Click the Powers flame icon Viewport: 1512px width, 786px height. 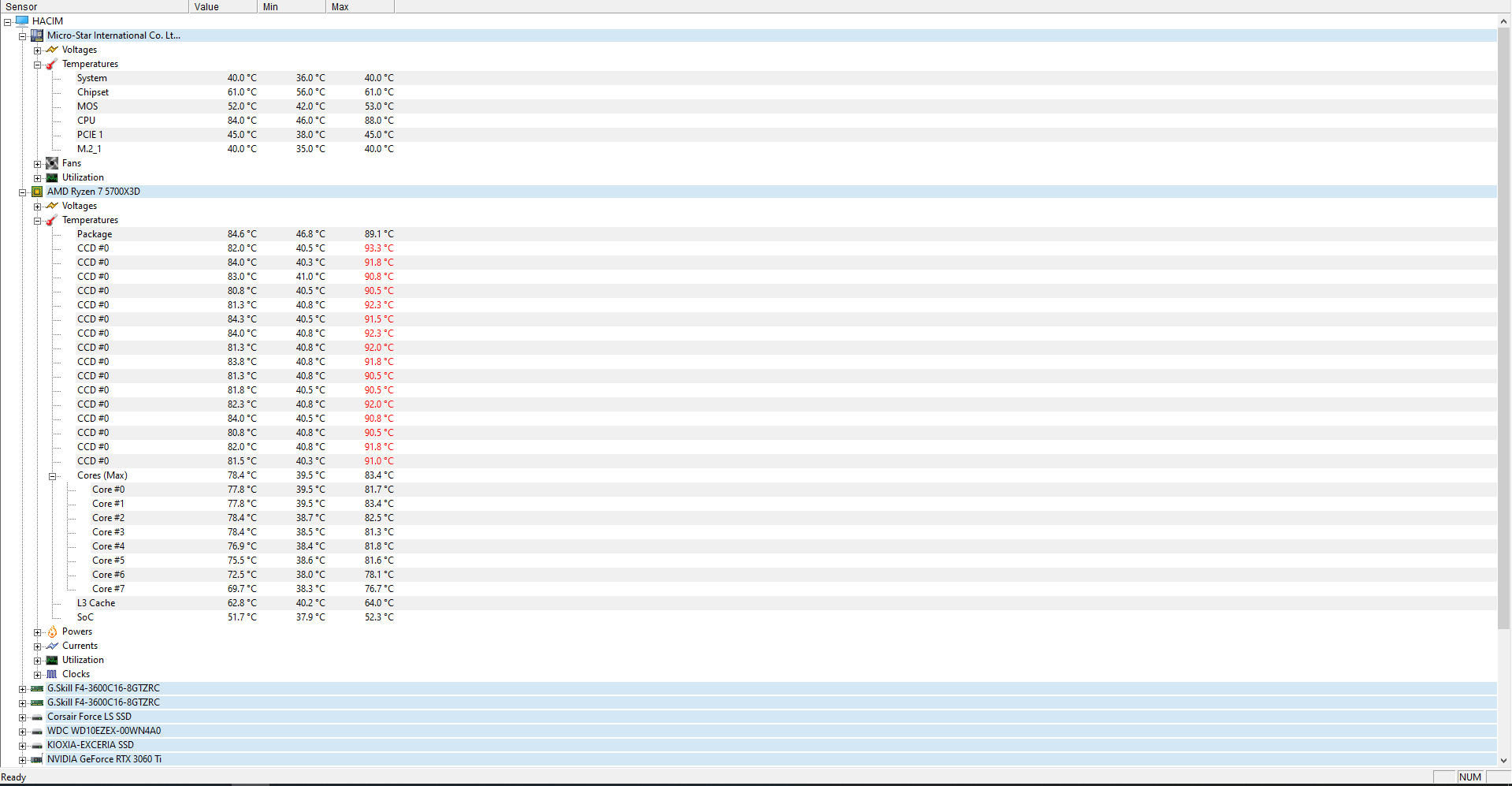coord(52,631)
